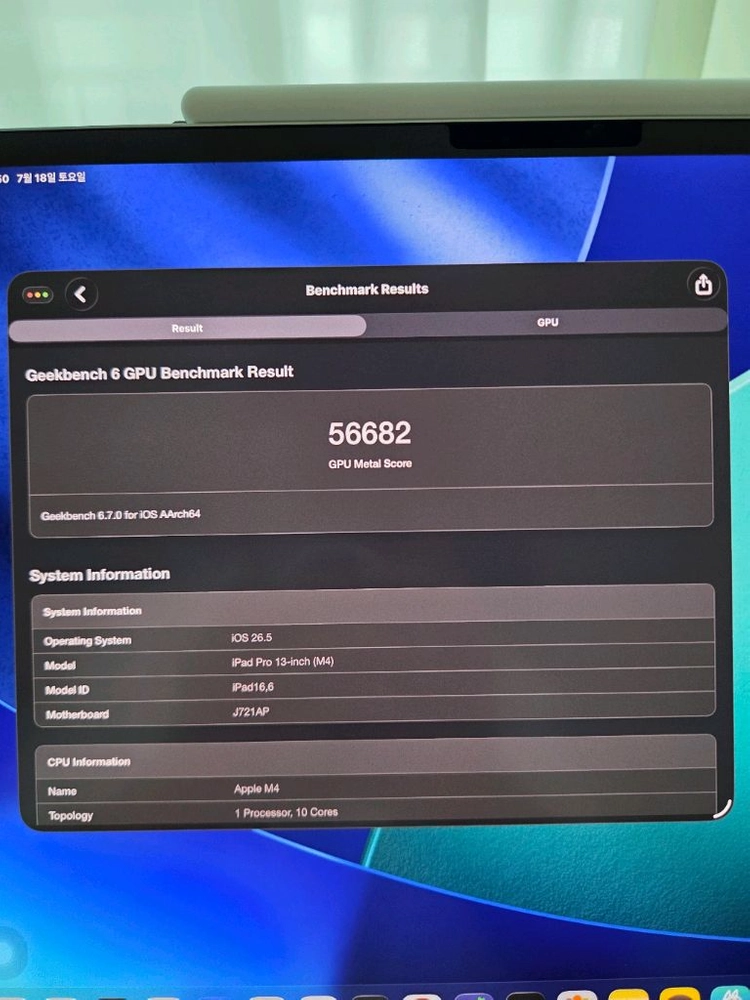Image resolution: width=750 pixels, height=1000 pixels.
Task: Click the Motherboard row label
Action: [x=77, y=714]
